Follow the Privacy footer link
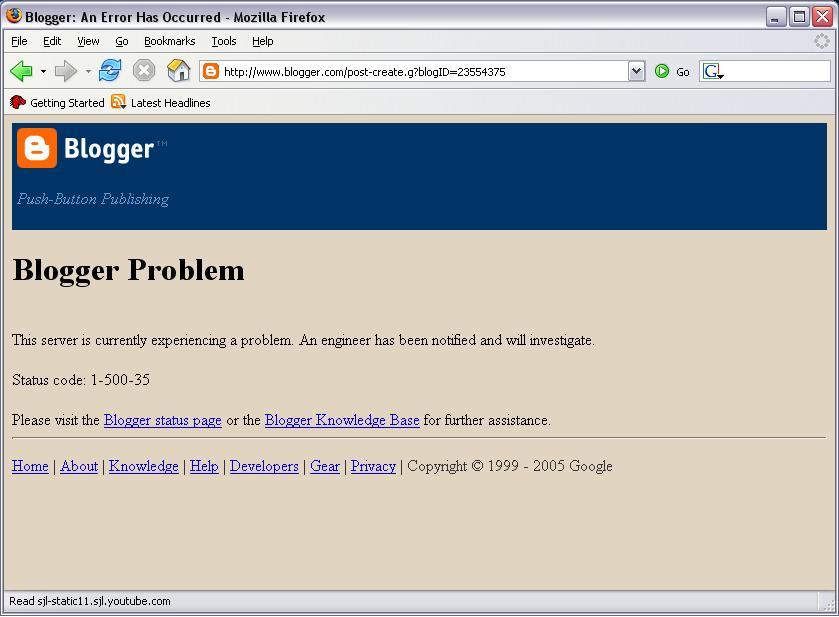This screenshot has height=617, width=839. tap(373, 467)
